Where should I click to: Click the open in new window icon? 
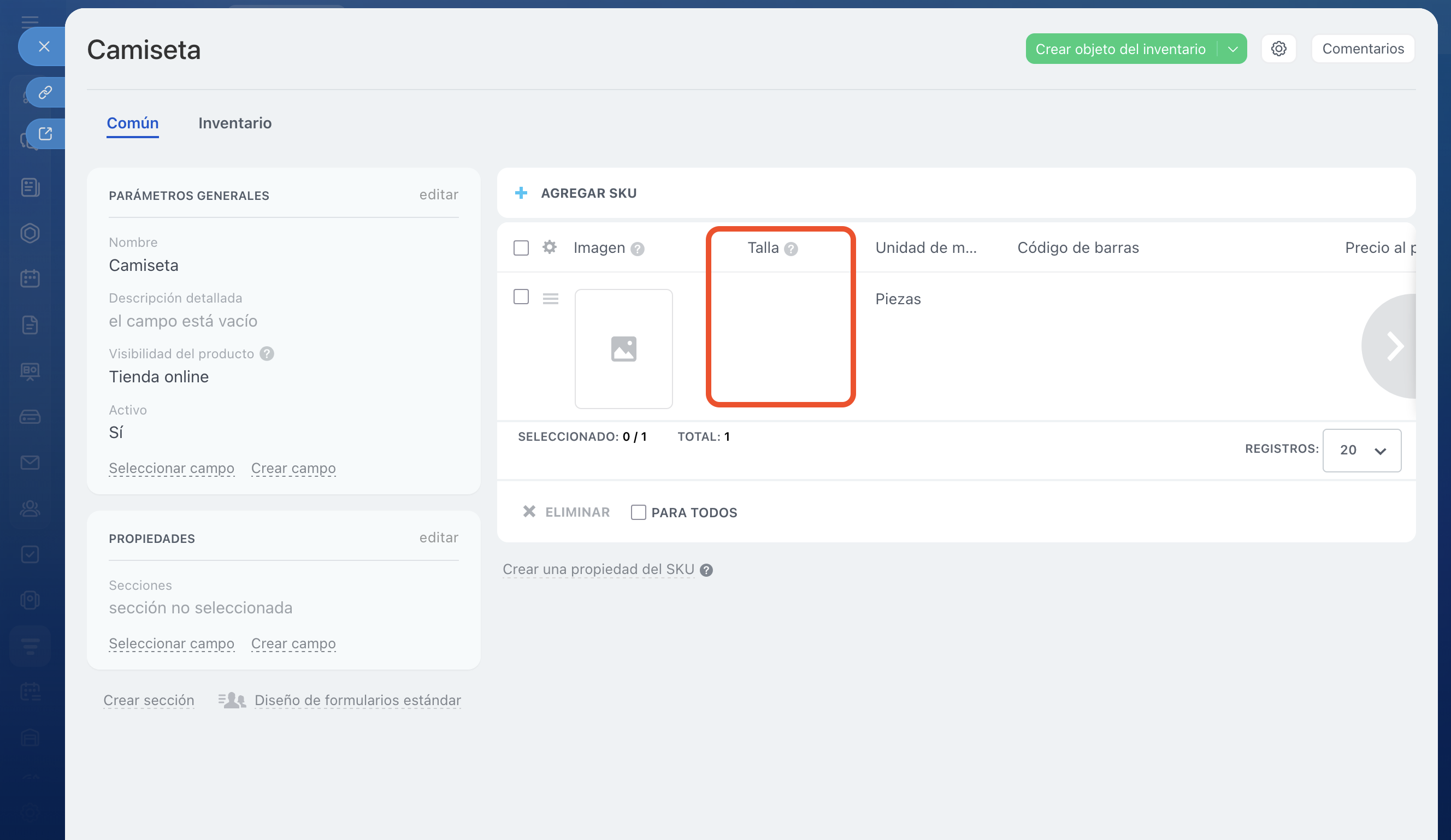click(45, 134)
